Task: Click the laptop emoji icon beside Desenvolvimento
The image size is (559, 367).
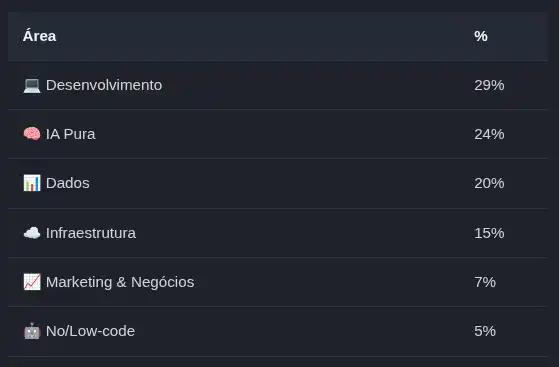Action: [x=32, y=86]
